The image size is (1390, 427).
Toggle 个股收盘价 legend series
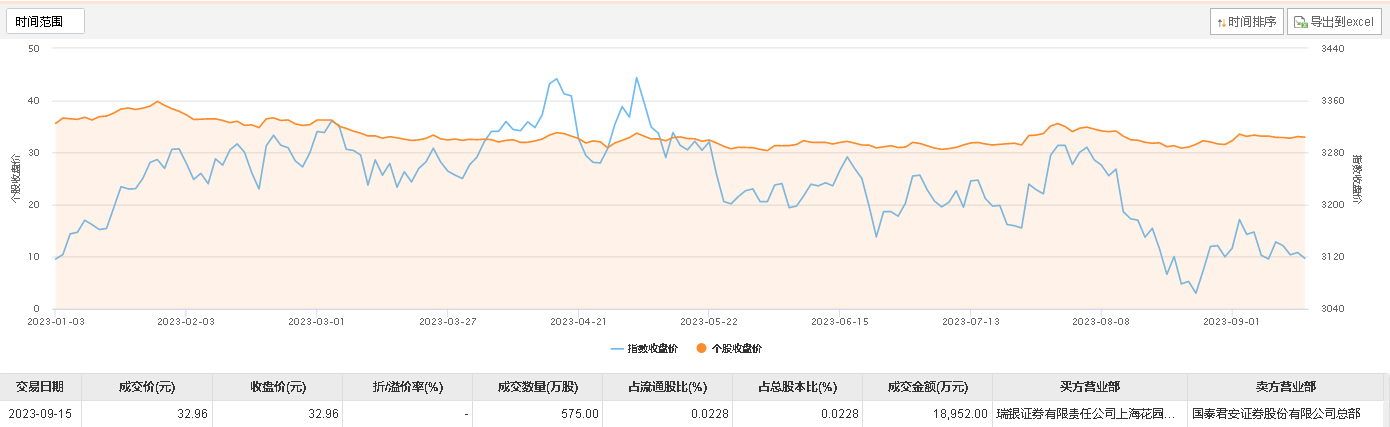pos(729,348)
